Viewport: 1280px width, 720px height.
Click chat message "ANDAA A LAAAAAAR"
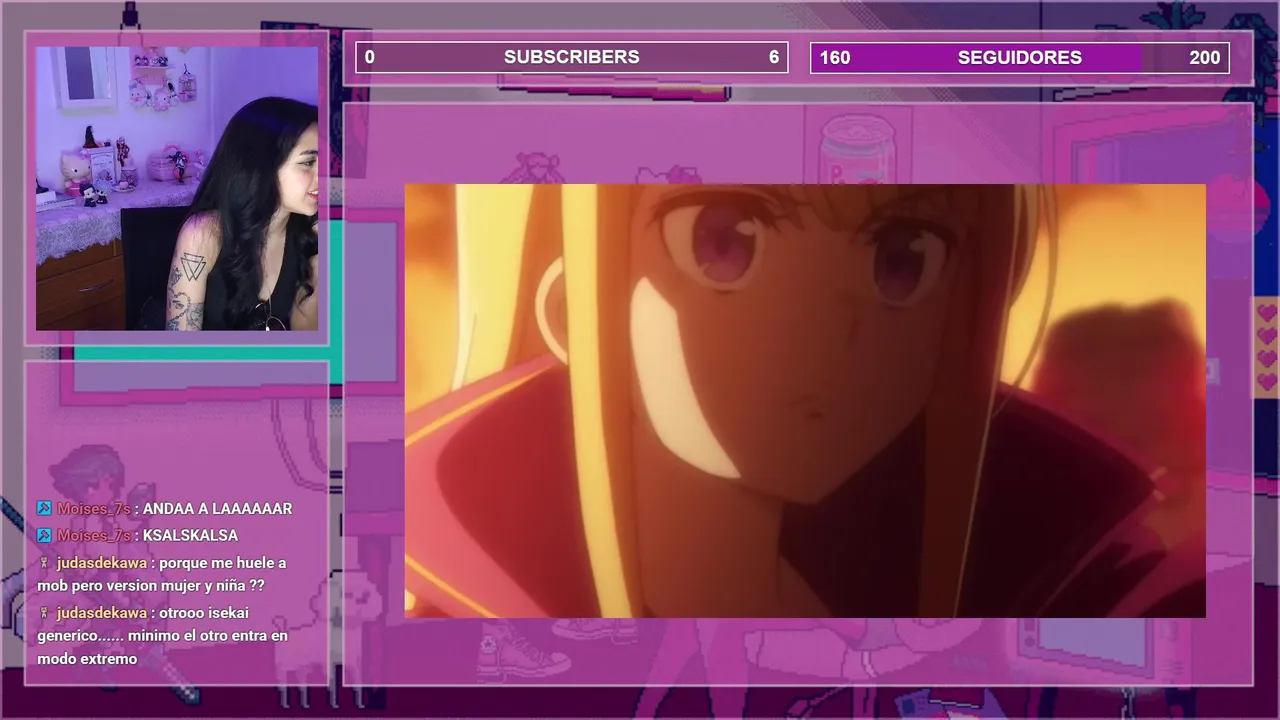pyautogui.click(x=217, y=509)
